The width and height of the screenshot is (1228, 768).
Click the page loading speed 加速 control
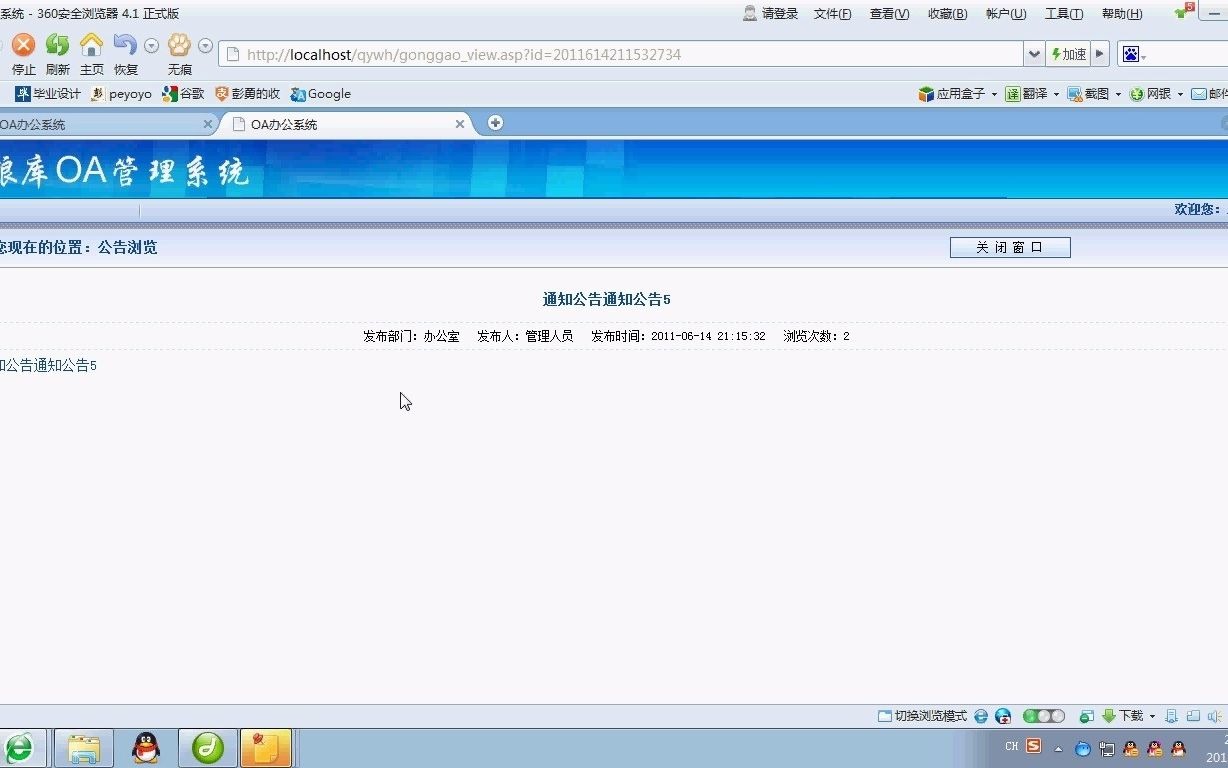(1068, 54)
